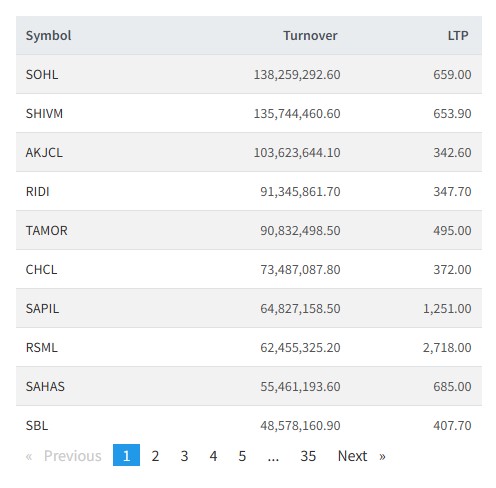The width and height of the screenshot is (496, 488).
Task: Click the Next page link
Action: [362, 456]
